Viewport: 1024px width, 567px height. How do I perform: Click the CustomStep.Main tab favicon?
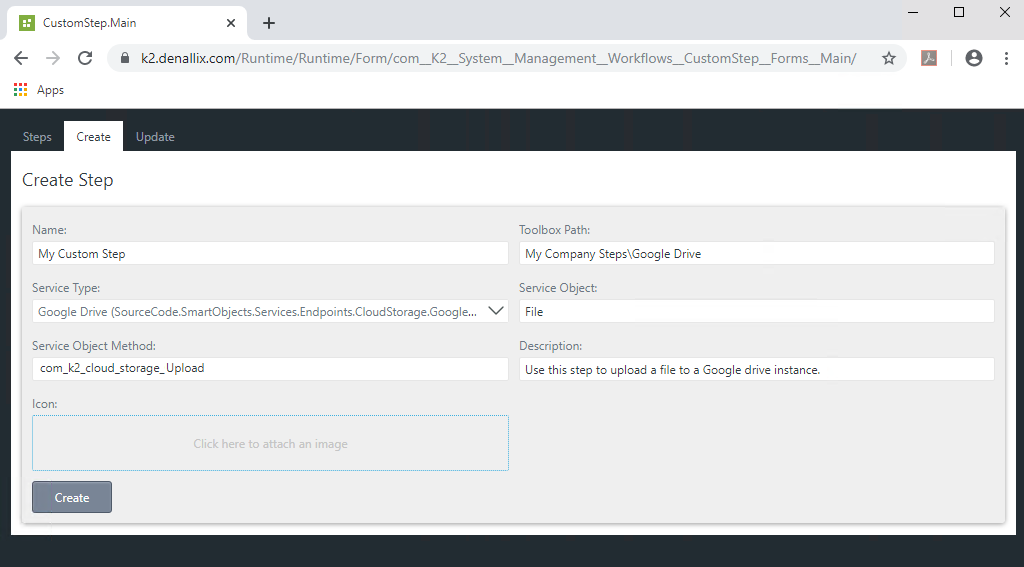pos(27,23)
